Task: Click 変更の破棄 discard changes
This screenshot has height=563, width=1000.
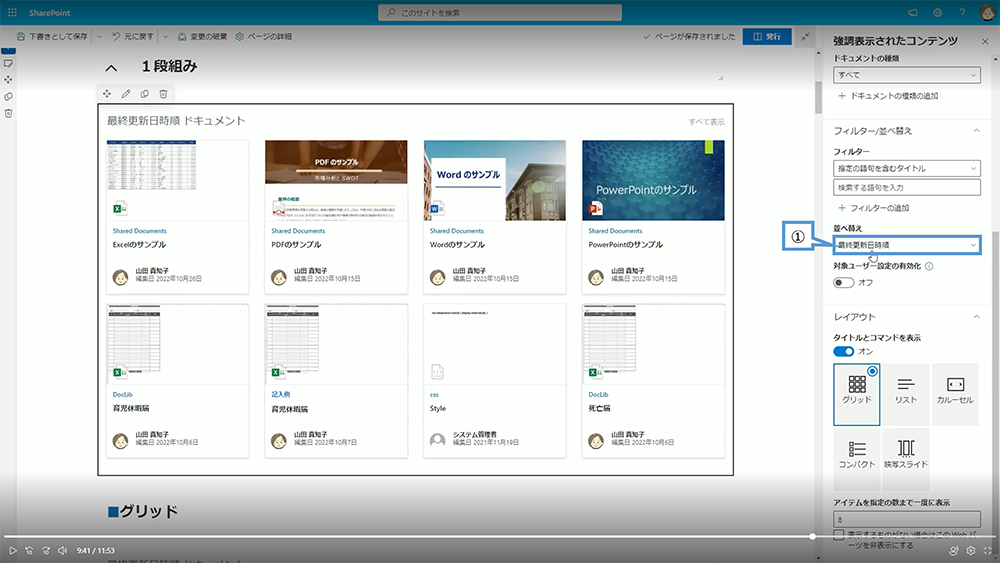Action: click(x=202, y=36)
